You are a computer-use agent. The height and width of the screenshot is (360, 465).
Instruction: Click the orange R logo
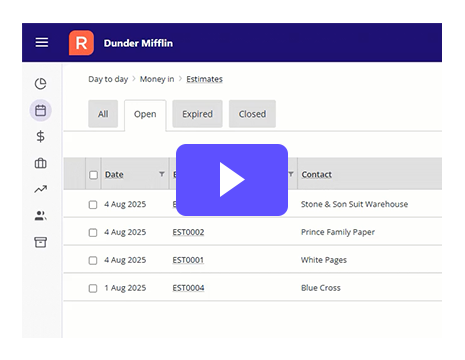click(x=81, y=43)
